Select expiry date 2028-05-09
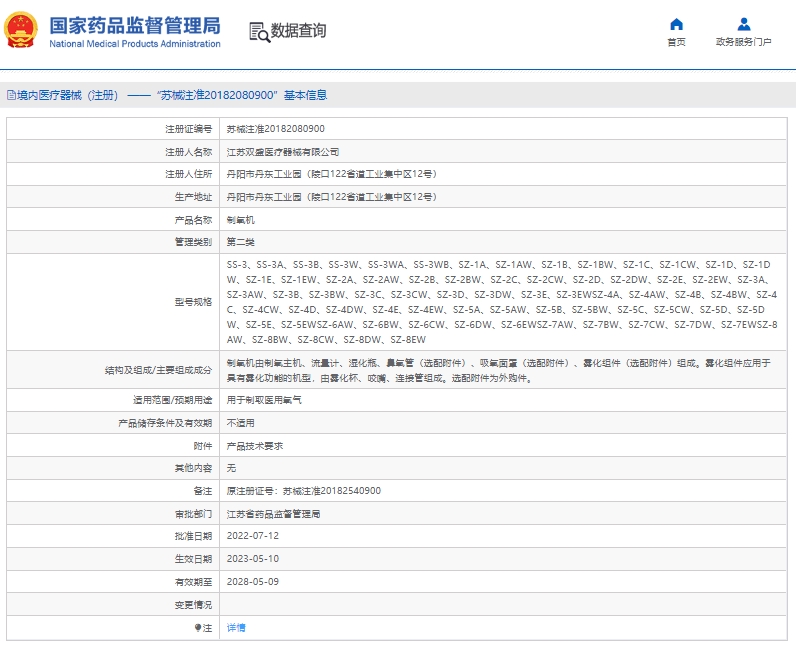Screen dimensions: 796x646 point(253,582)
